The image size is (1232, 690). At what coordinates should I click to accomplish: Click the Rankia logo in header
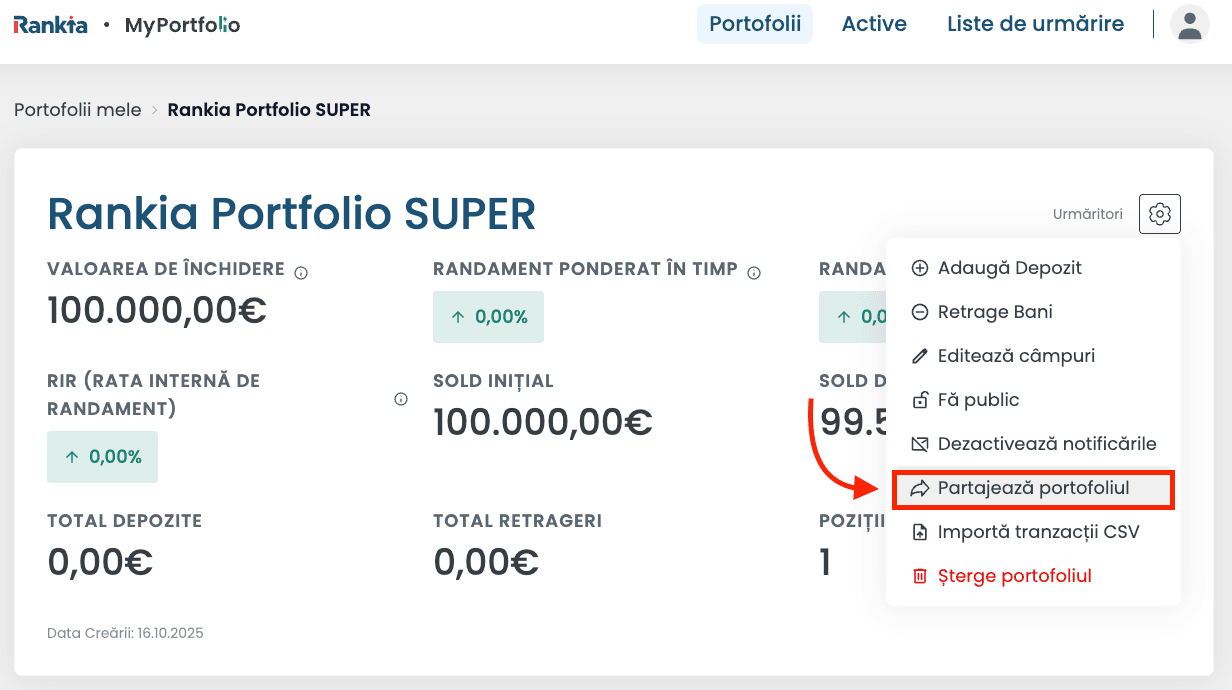(50, 25)
